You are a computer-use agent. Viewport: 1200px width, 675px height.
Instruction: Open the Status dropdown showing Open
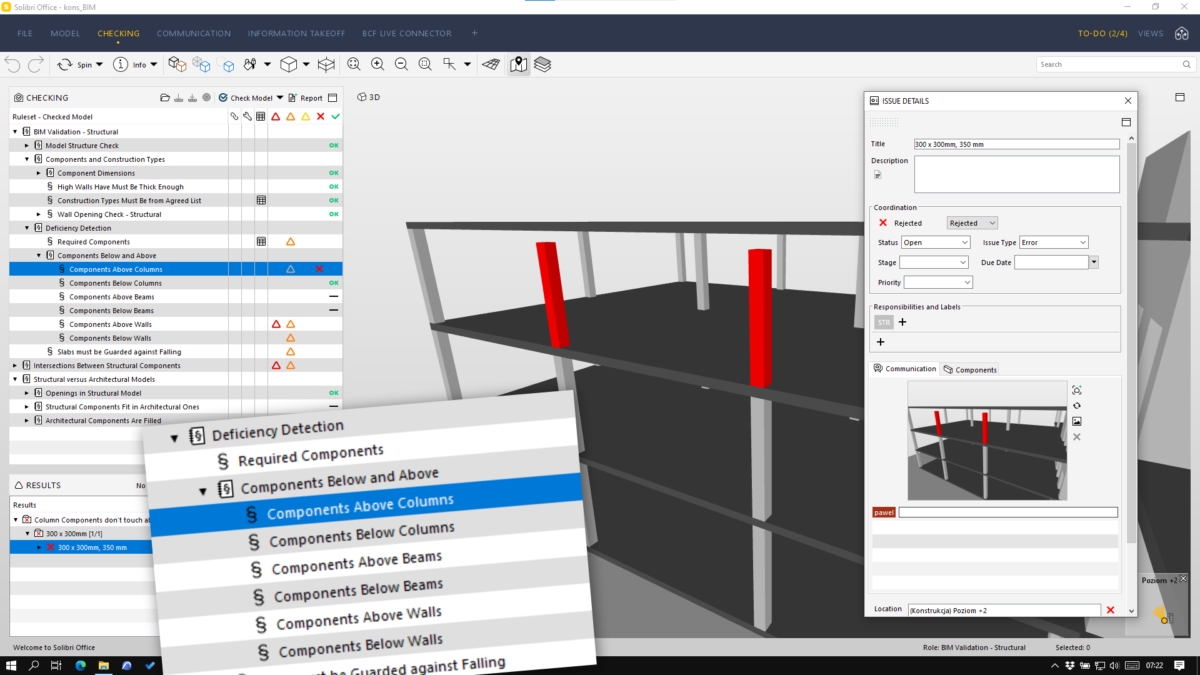click(935, 242)
